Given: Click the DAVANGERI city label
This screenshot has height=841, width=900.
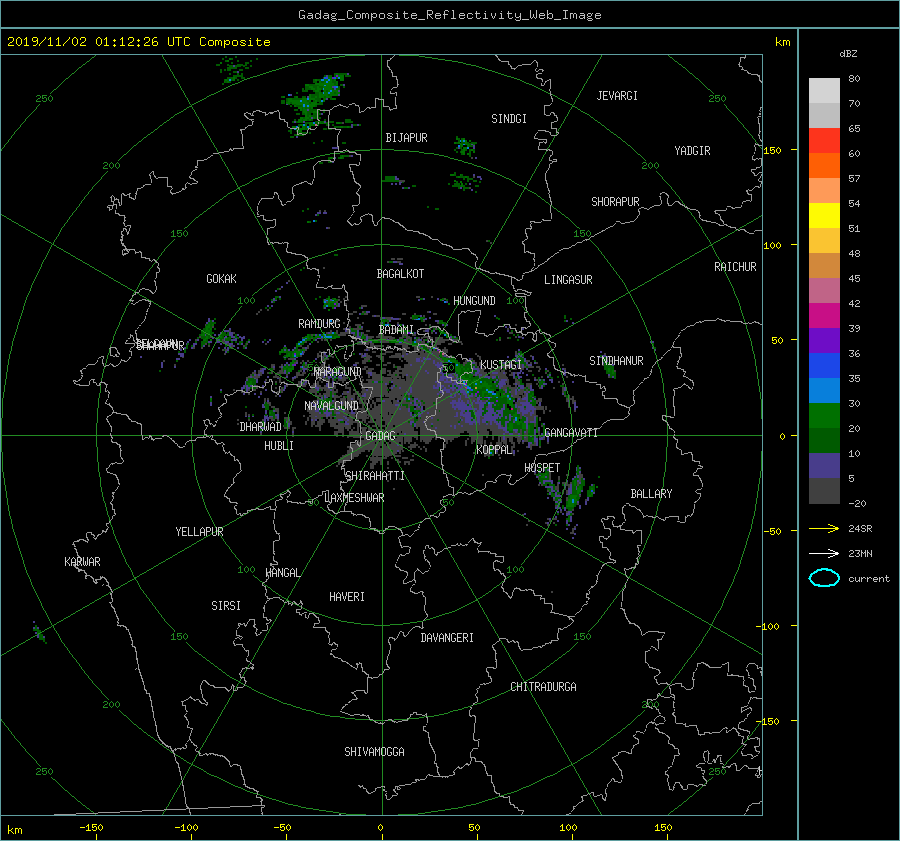Looking at the screenshot, I should coord(447,638).
